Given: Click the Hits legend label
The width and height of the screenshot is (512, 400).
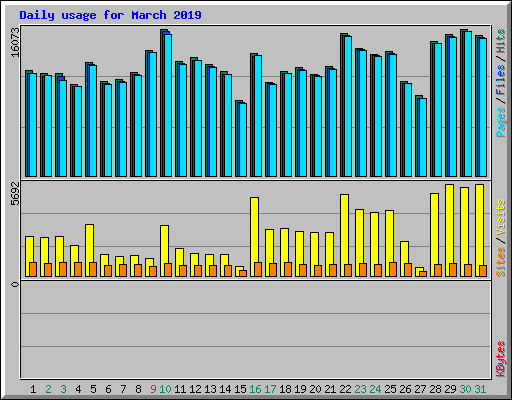Looking at the screenshot, I should tap(501, 41).
